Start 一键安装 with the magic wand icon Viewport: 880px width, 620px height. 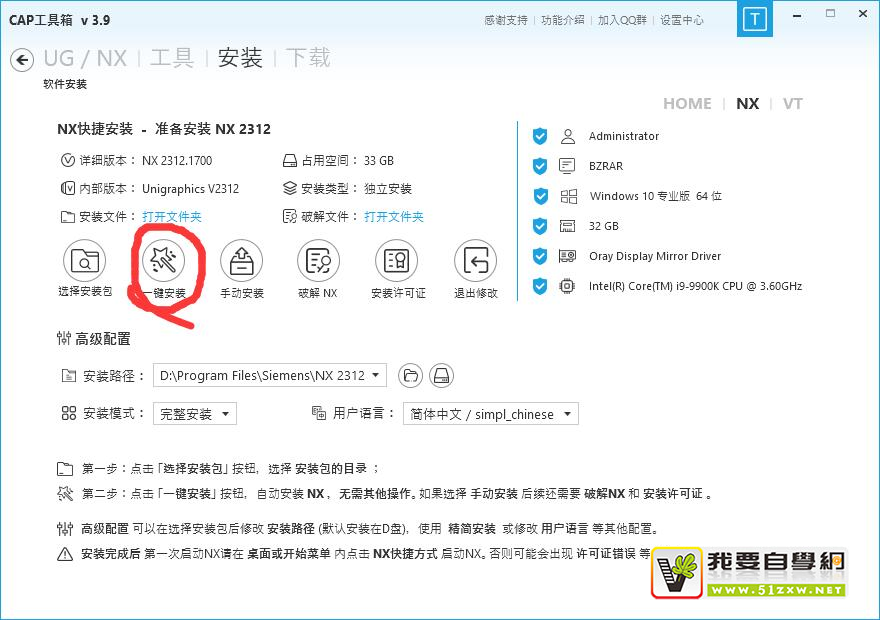(163, 262)
